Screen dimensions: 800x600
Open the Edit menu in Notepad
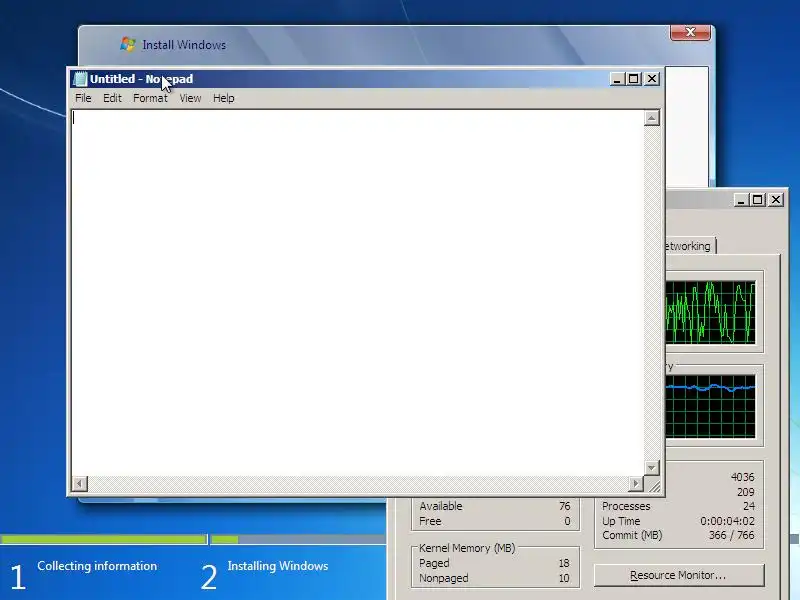click(x=112, y=98)
